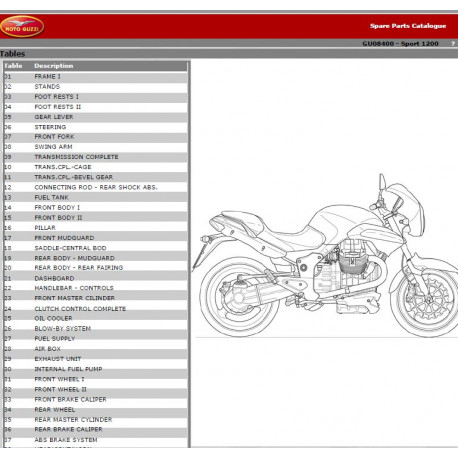The height and width of the screenshot is (458, 458).
Task: Select FRONT BODY I row
Action: [96, 208]
